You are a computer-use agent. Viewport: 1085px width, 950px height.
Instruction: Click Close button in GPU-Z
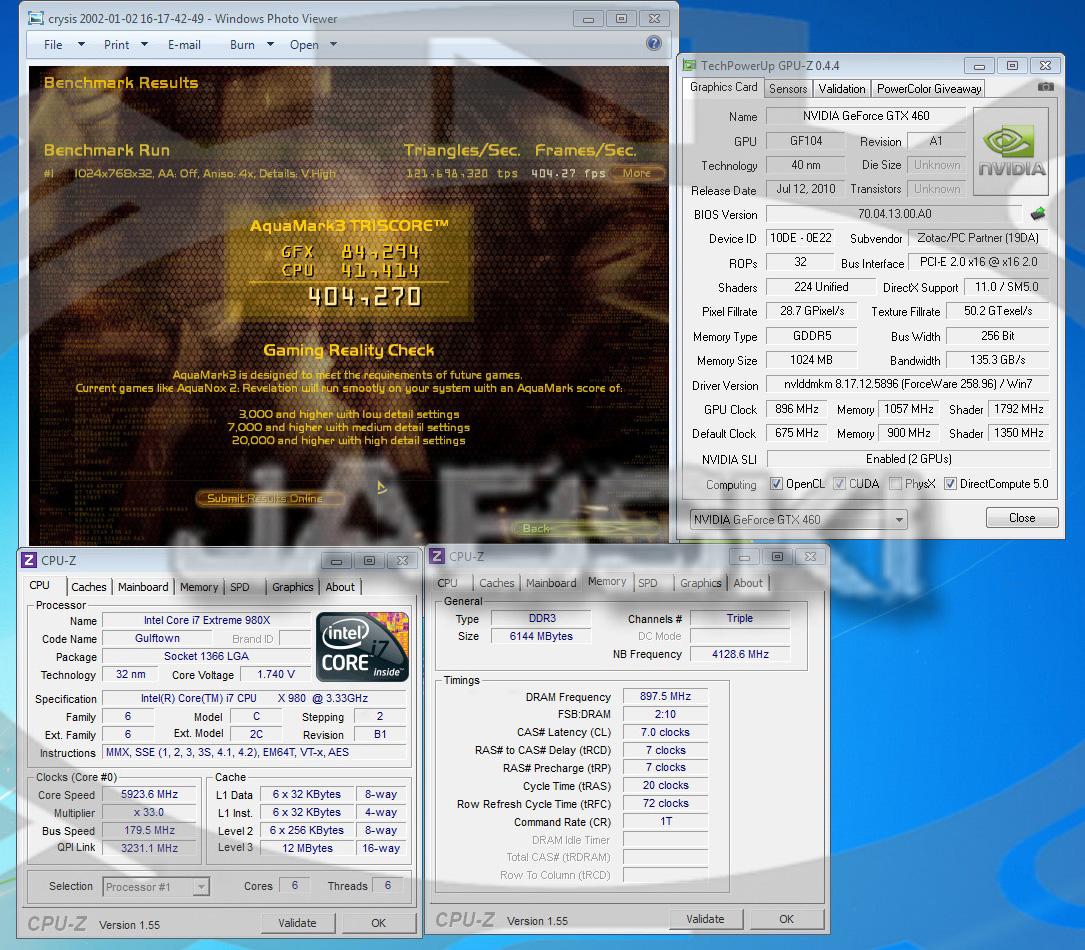1022,518
